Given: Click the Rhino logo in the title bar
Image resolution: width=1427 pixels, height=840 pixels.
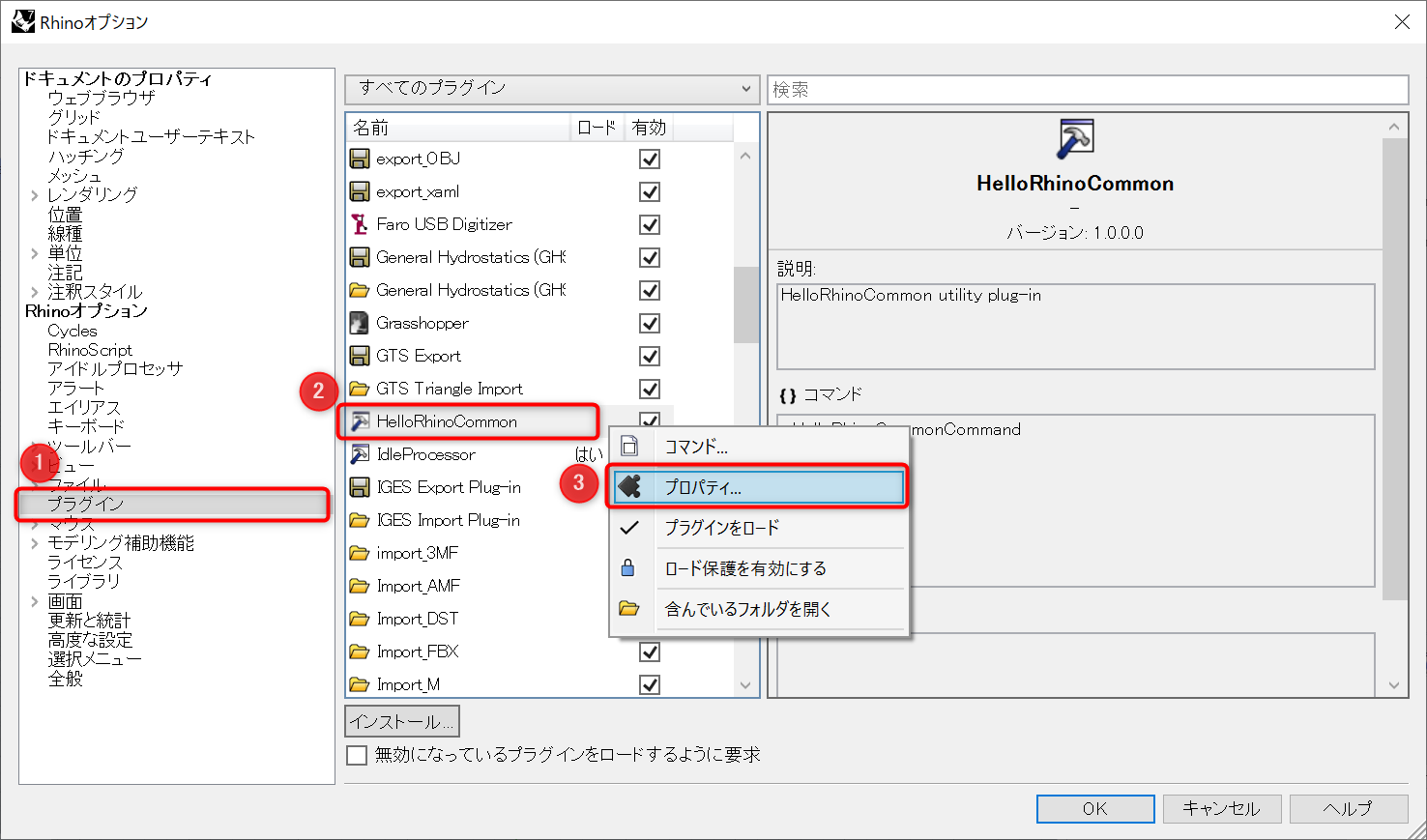Looking at the screenshot, I should pyautogui.click(x=22, y=21).
